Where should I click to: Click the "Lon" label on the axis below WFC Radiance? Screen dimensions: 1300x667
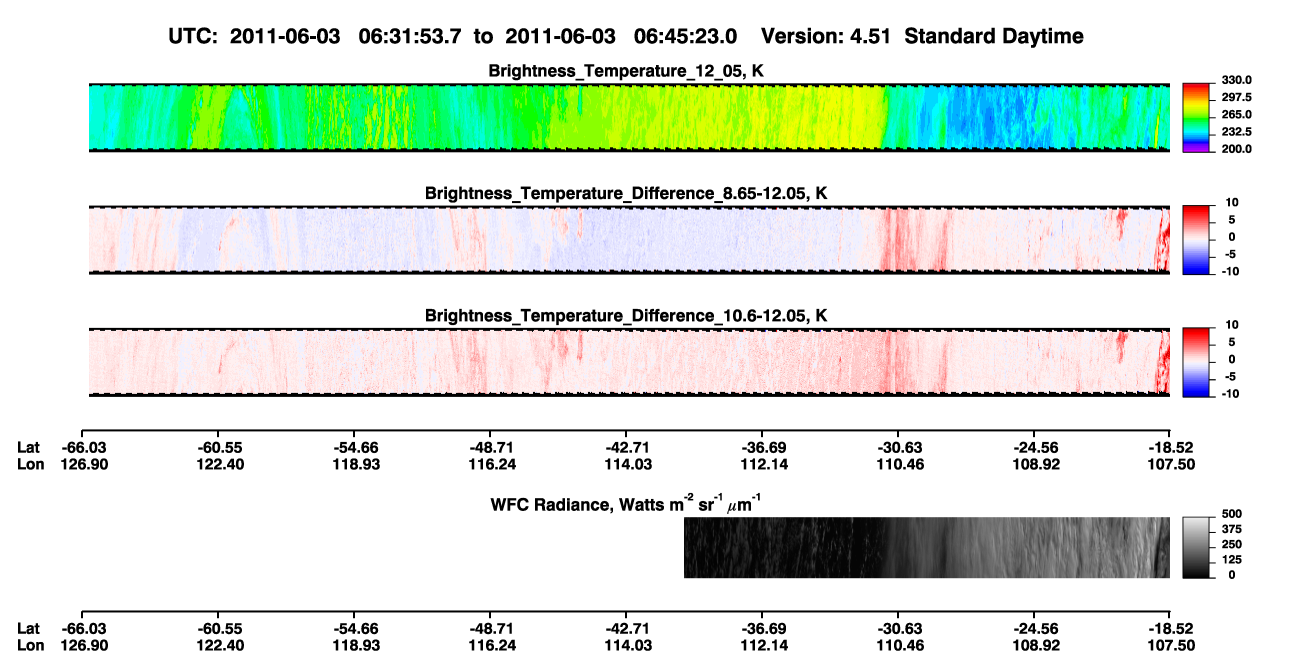(29, 645)
